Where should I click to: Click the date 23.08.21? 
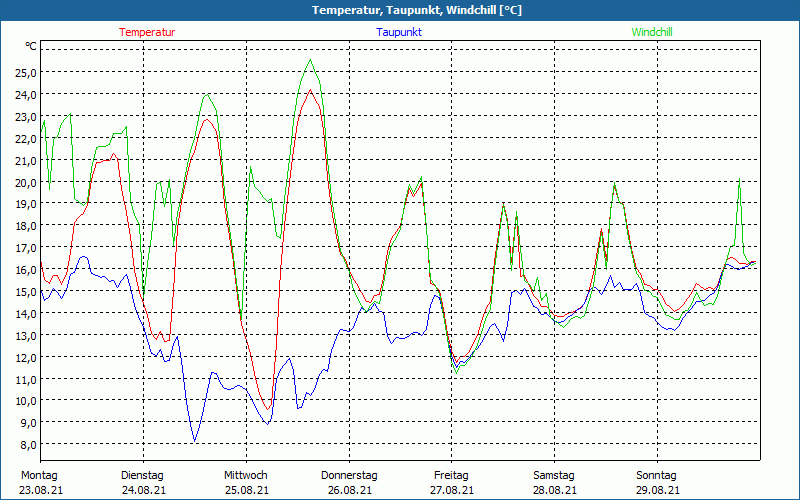click(x=41, y=490)
